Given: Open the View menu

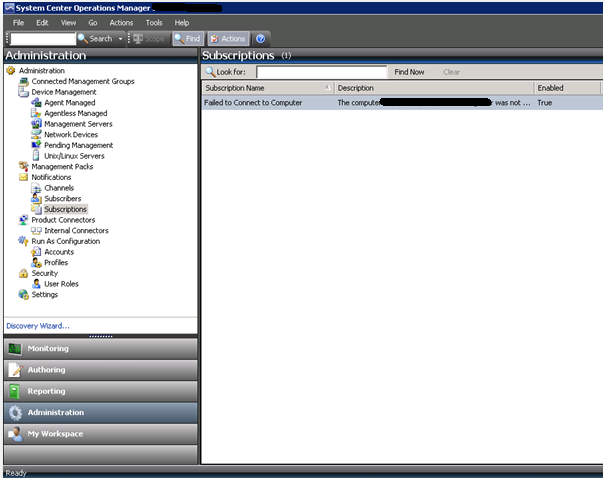Looking at the screenshot, I should point(68,23).
